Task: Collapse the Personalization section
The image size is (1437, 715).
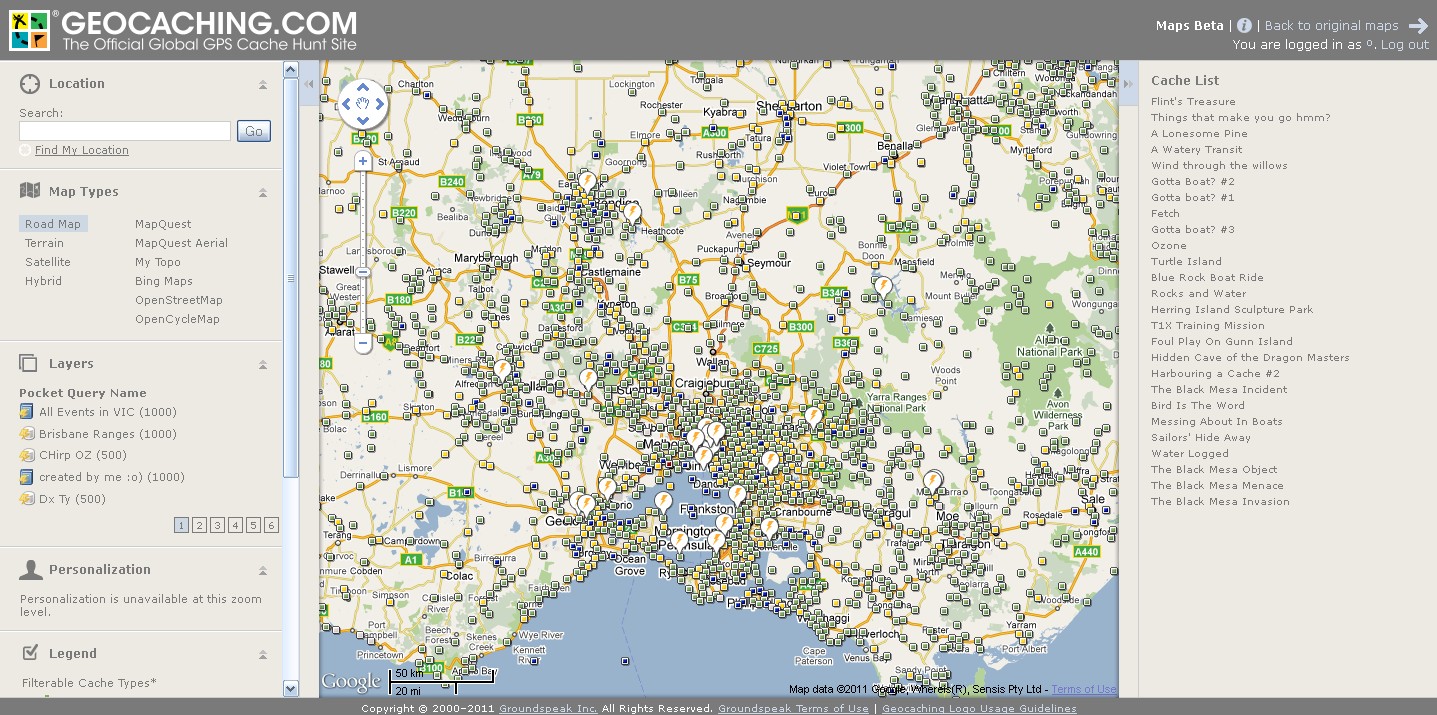Action: pyautogui.click(x=263, y=570)
